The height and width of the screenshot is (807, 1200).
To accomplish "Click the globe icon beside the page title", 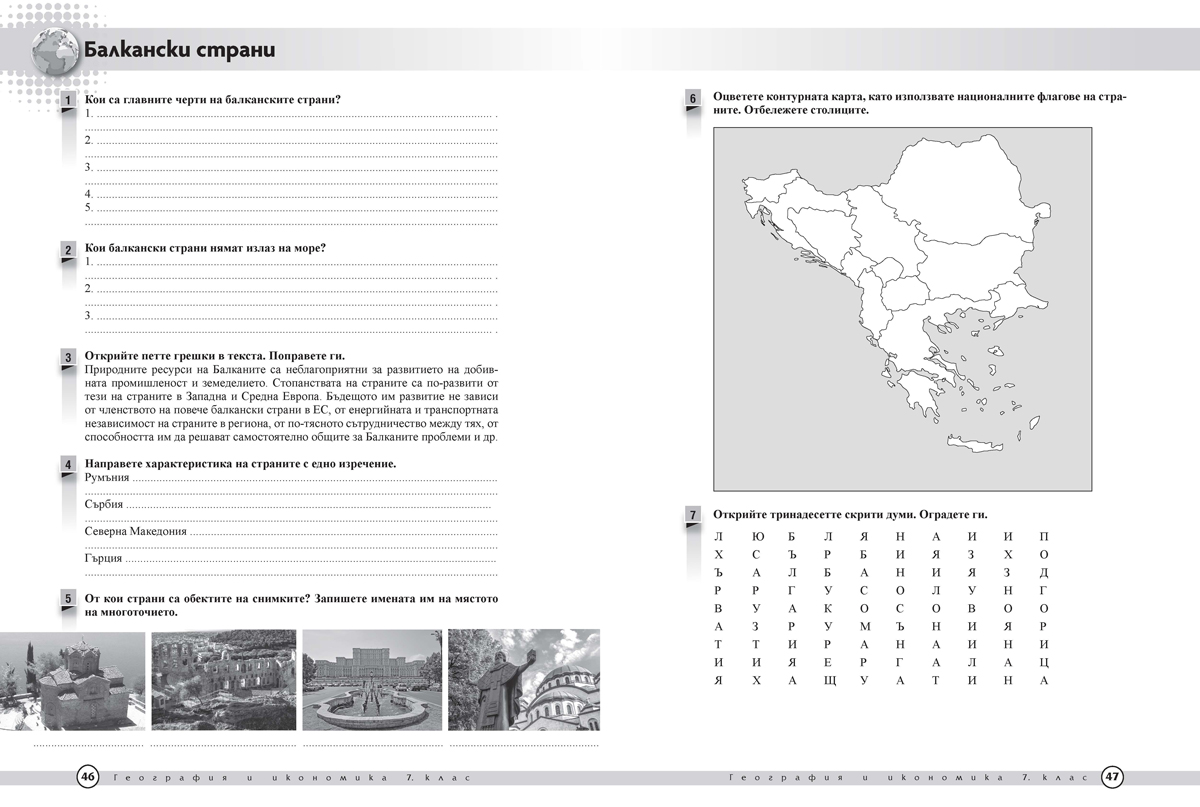I will click(53, 50).
